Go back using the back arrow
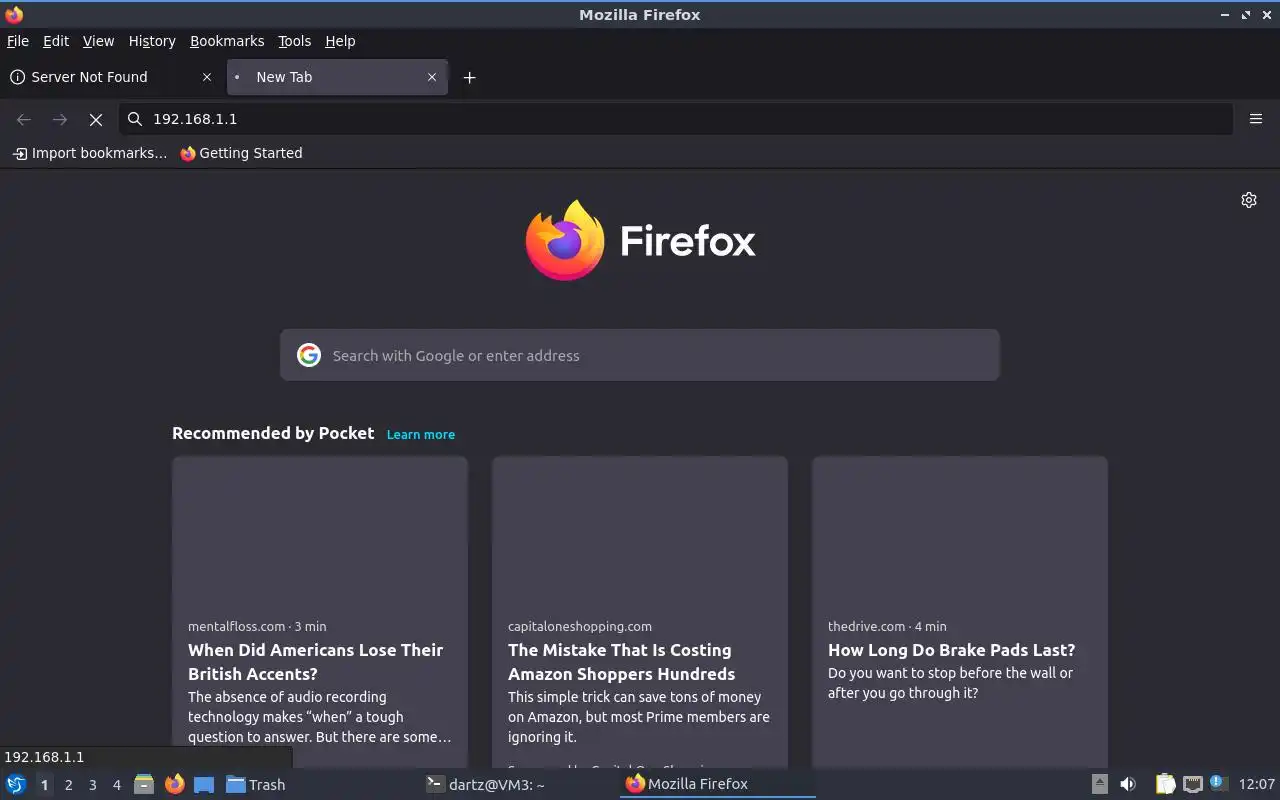 click(24, 119)
